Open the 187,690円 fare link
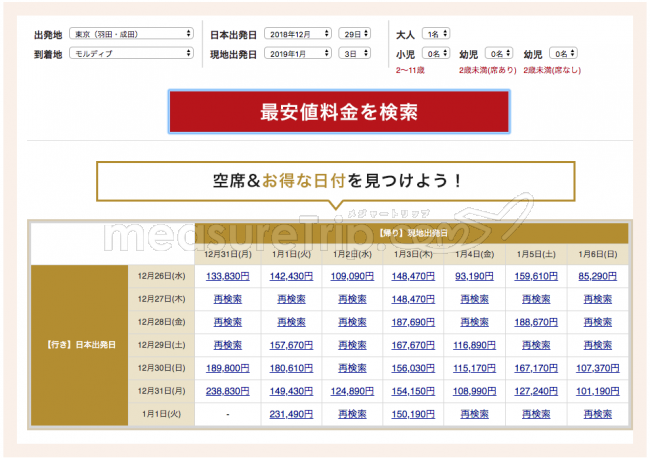Viewport: 650px width, 458px height. (413, 322)
